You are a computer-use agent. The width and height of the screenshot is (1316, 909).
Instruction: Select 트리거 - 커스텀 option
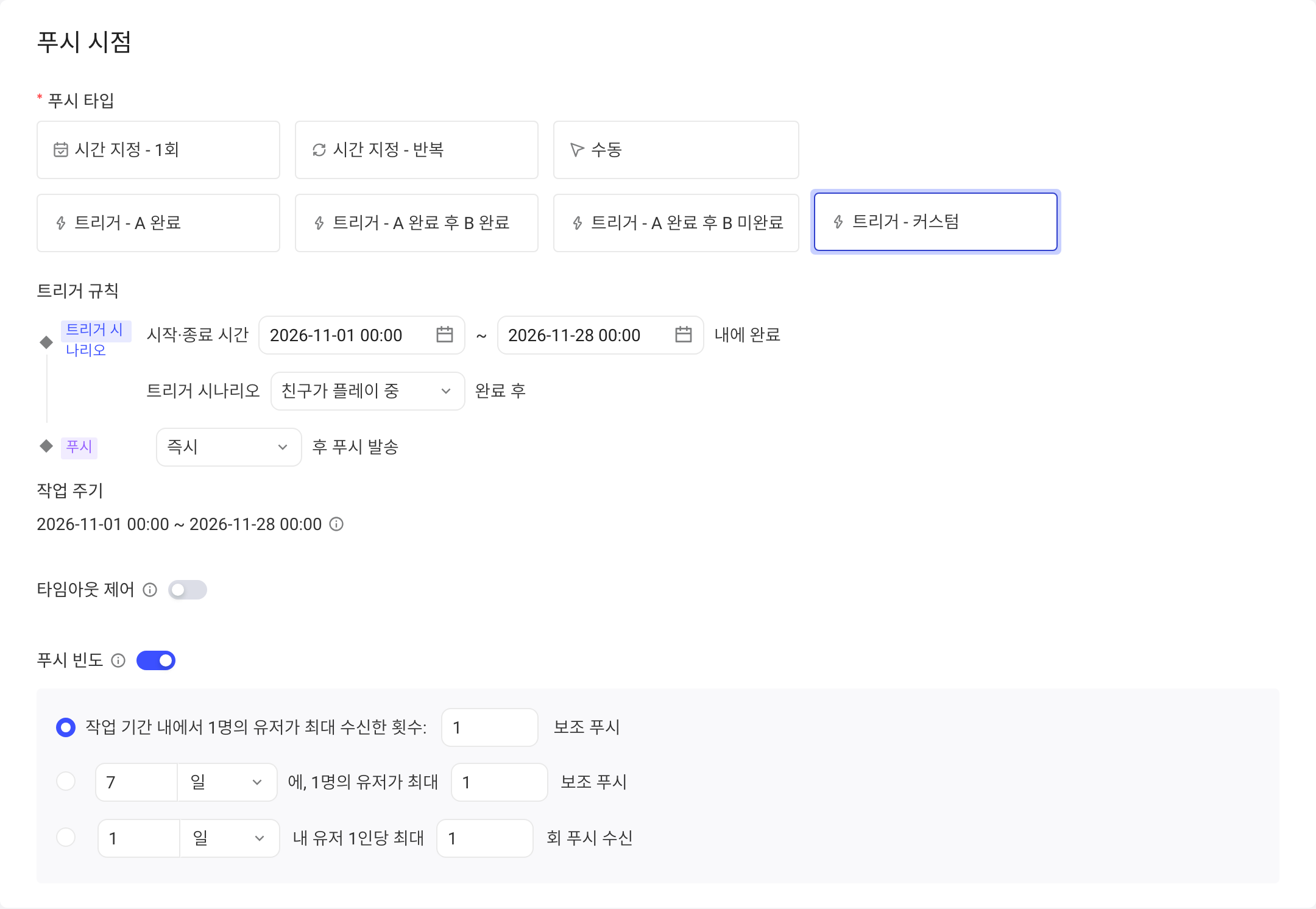[x=936, y=222]
